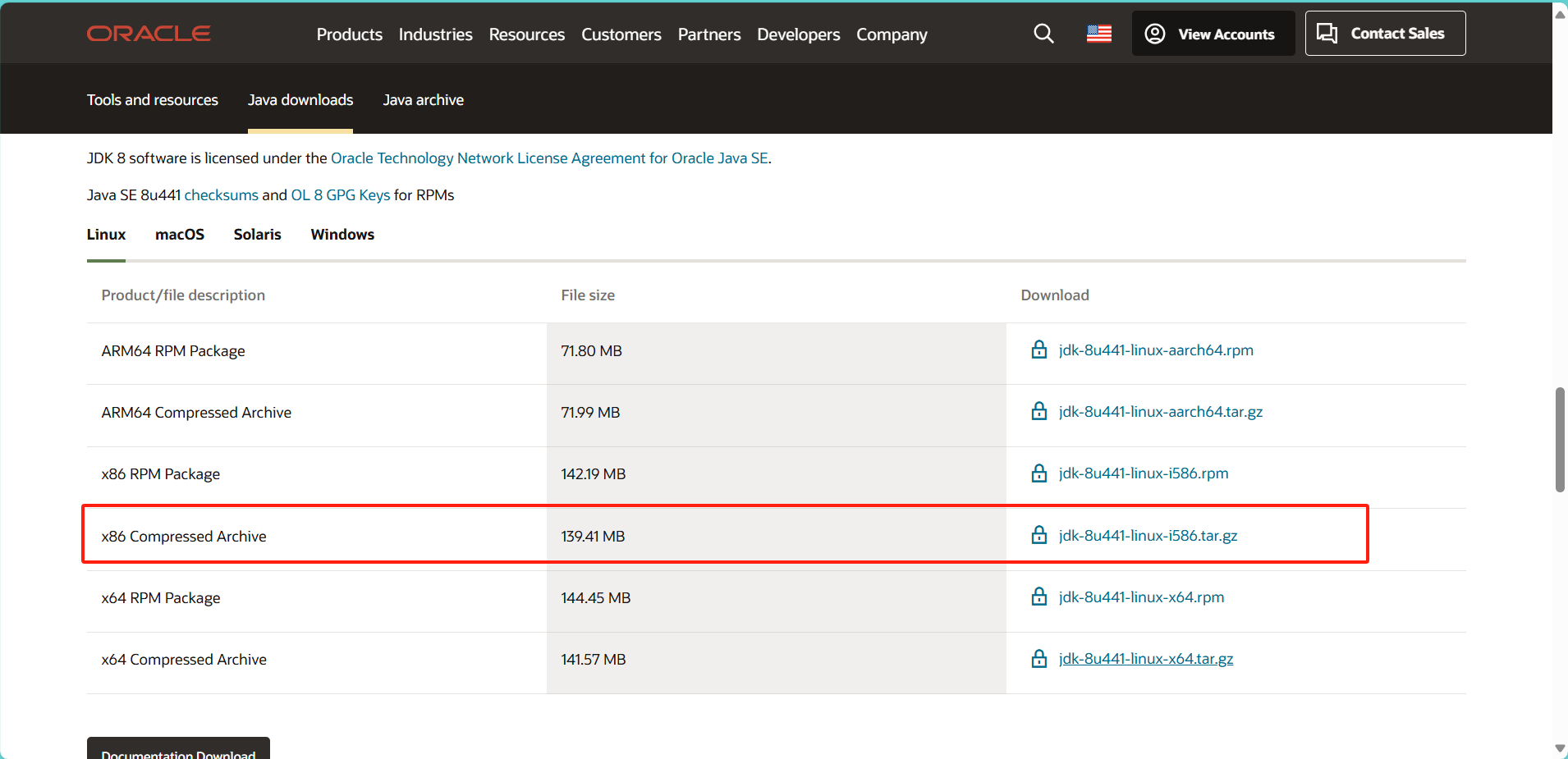Click lock icon for jdk-8u441-linux-i586.tar.gz
This screenshot has width=1568, height=759.
point(1039,535)
